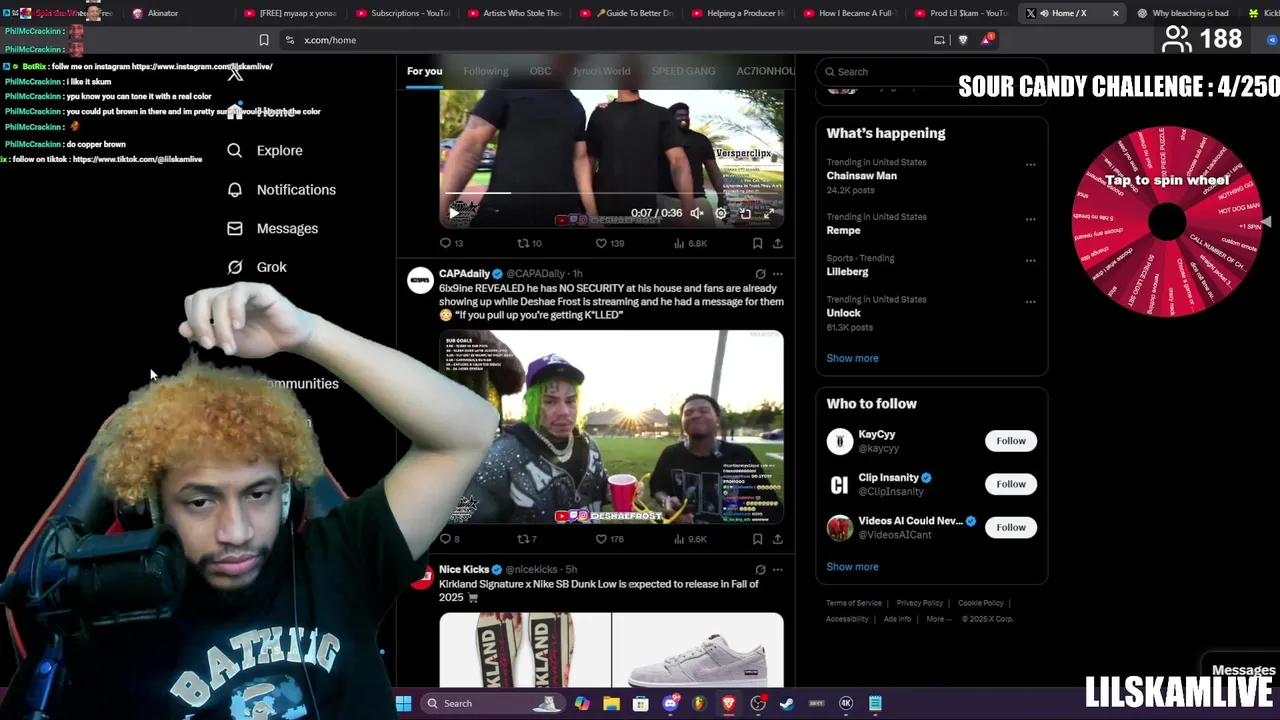Viewport: 1280px width, 720px height.
Task: Switch to the For you tab
Action: (x=424, y=71)
